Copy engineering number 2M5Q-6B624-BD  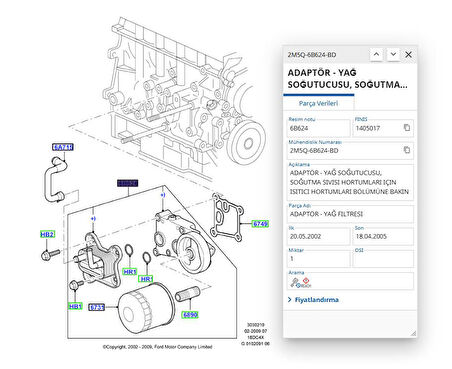pos(407,150)
